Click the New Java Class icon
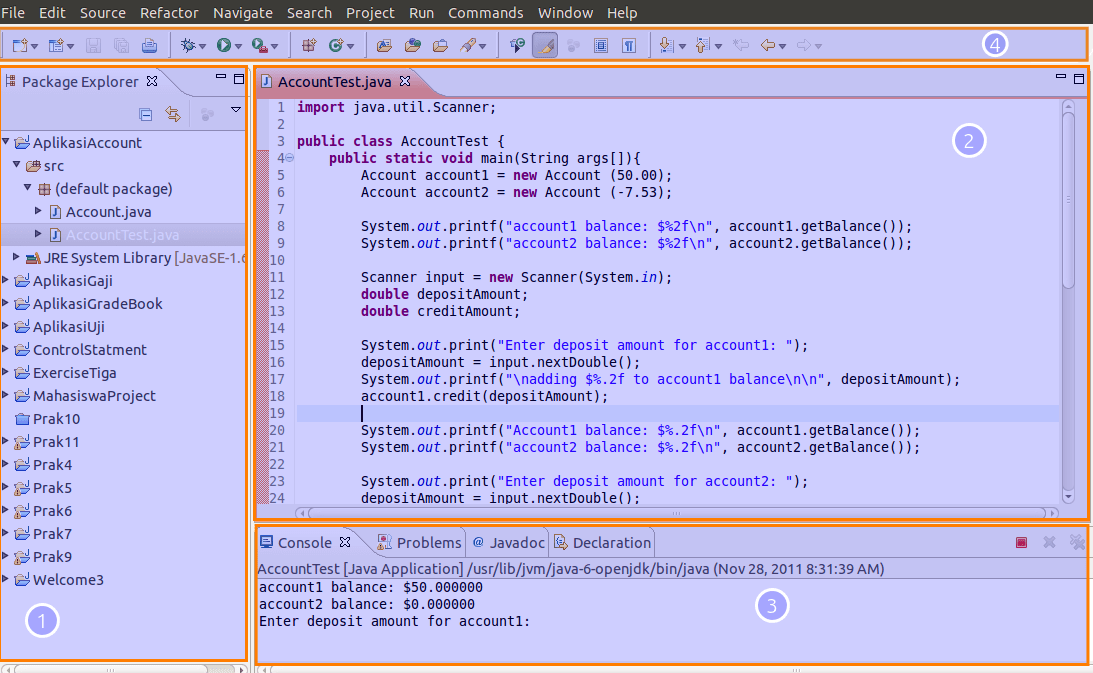The image size is (1093, 673). point(336,45)
